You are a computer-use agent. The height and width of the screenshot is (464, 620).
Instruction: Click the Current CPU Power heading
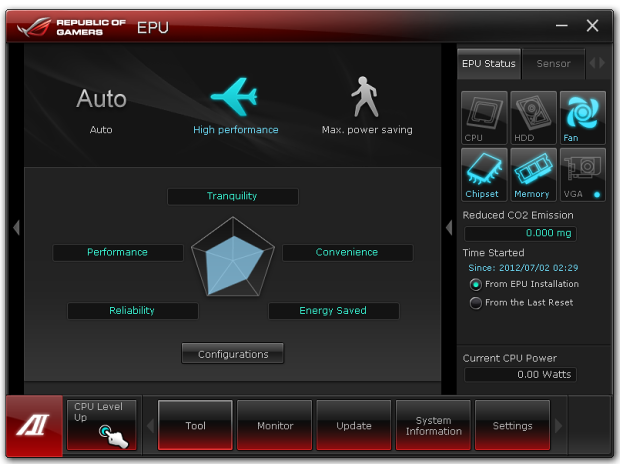pos(510,358)
